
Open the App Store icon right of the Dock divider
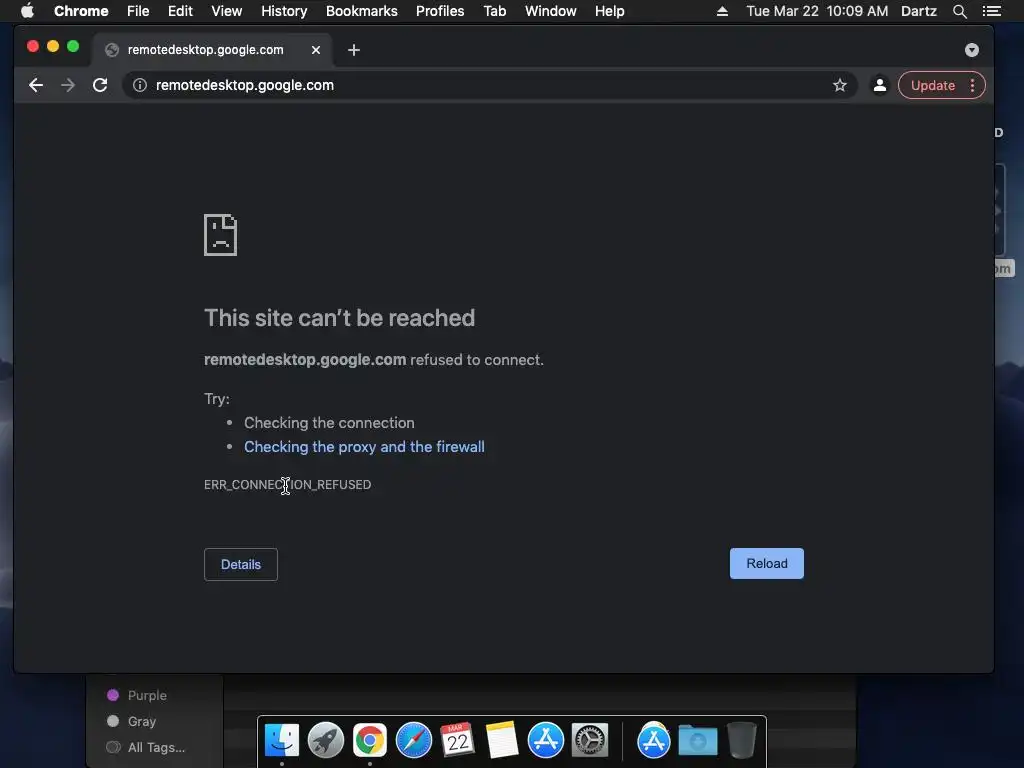click(654, 740)
